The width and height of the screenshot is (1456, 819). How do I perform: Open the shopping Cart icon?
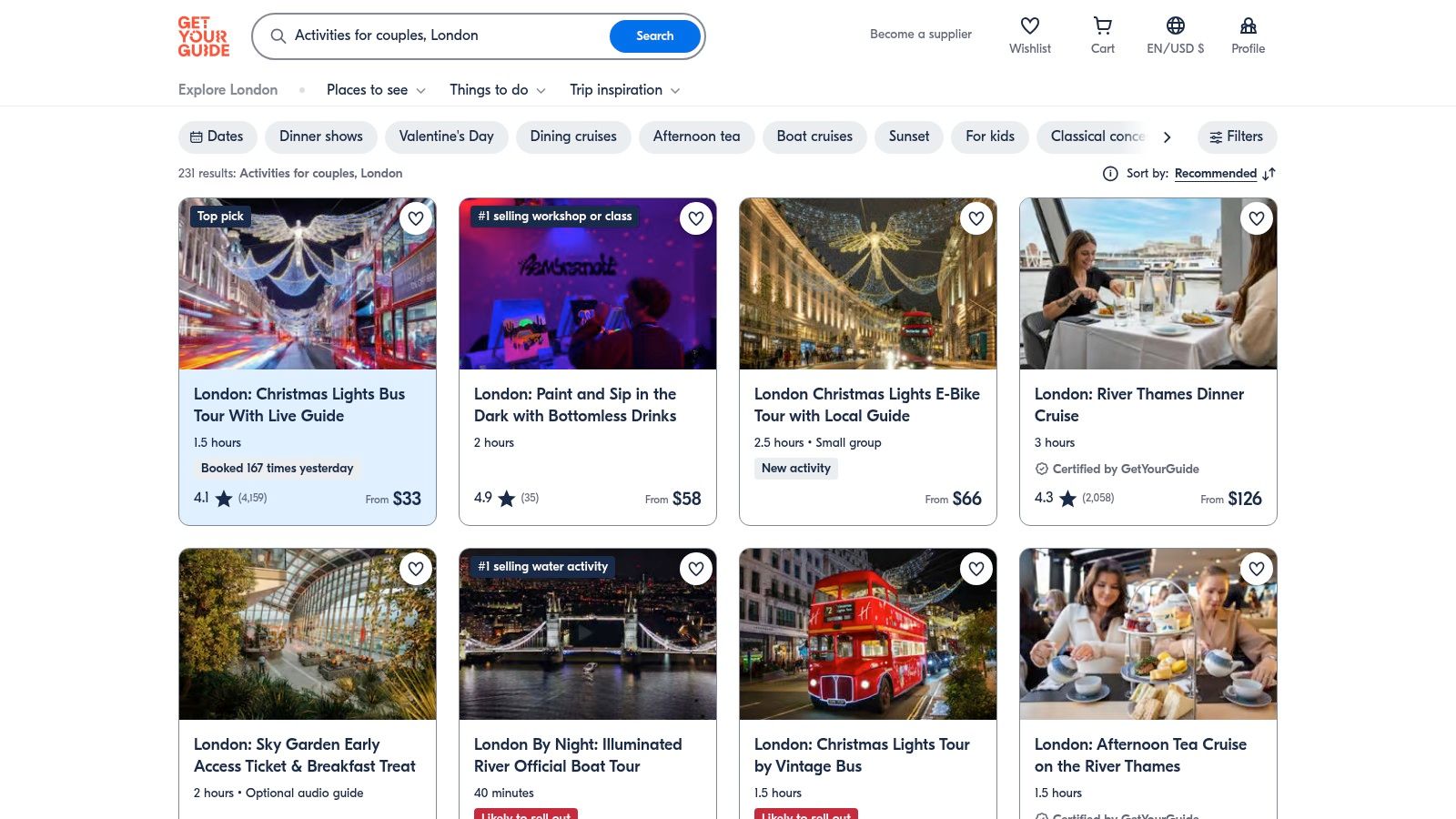coord(1102,26)
